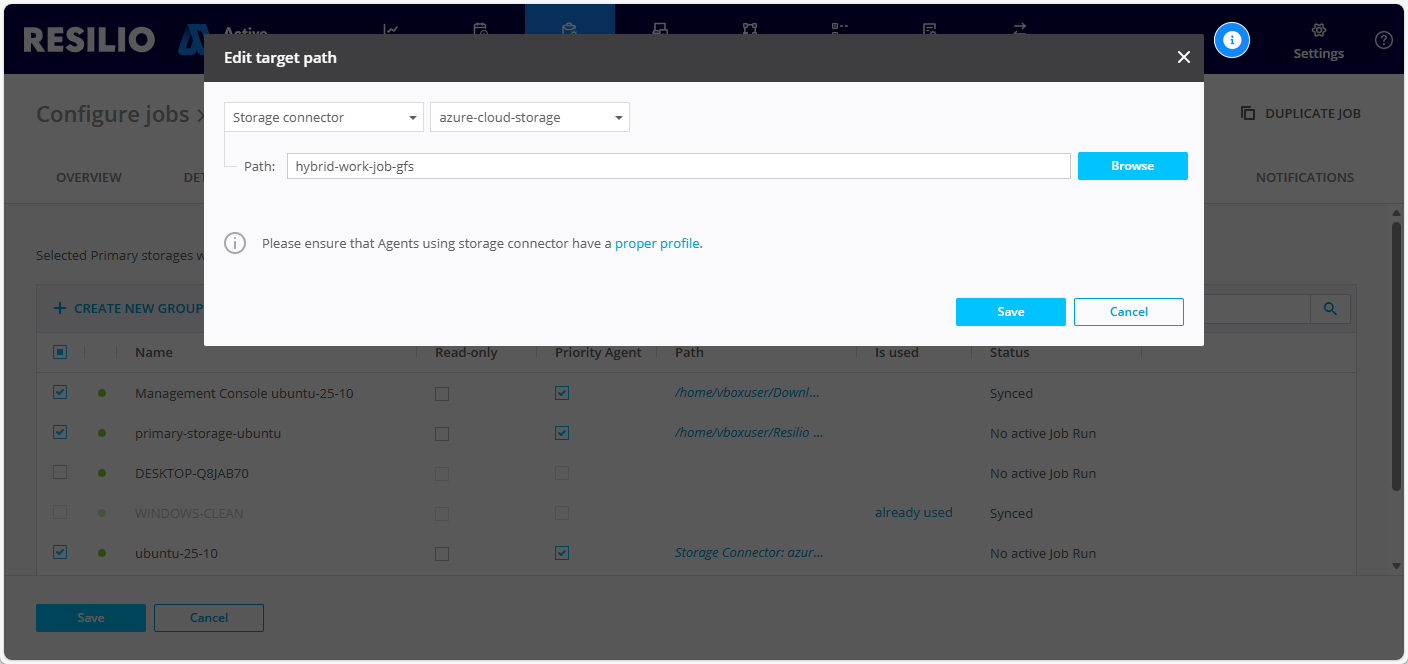Screen dimensions: 1408x664
Task: Click the Duplicate Job icon
Action: tap(1248, 113)
